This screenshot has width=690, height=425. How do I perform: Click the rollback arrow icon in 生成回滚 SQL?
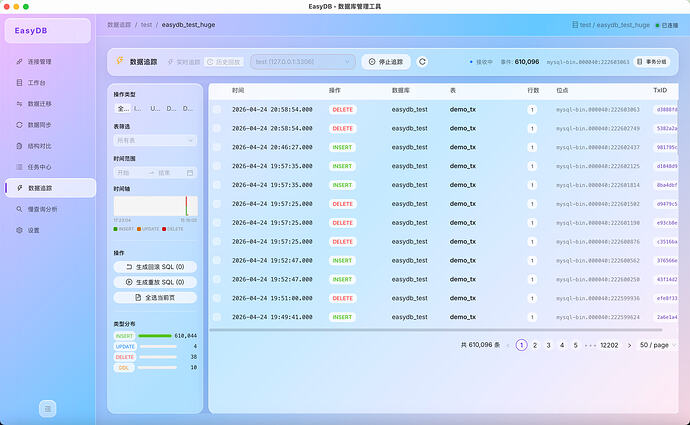click(129, 267)
